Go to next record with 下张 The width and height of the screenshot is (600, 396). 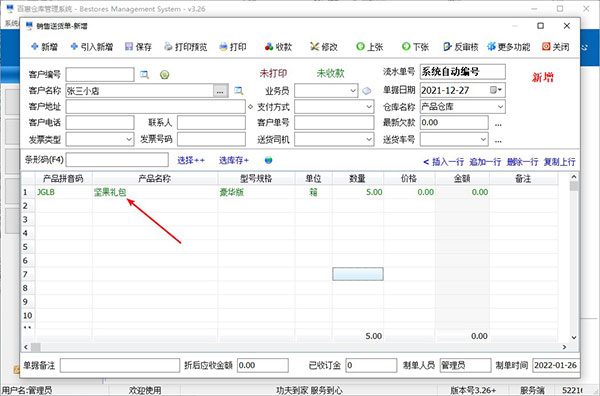tap(415, 47)
